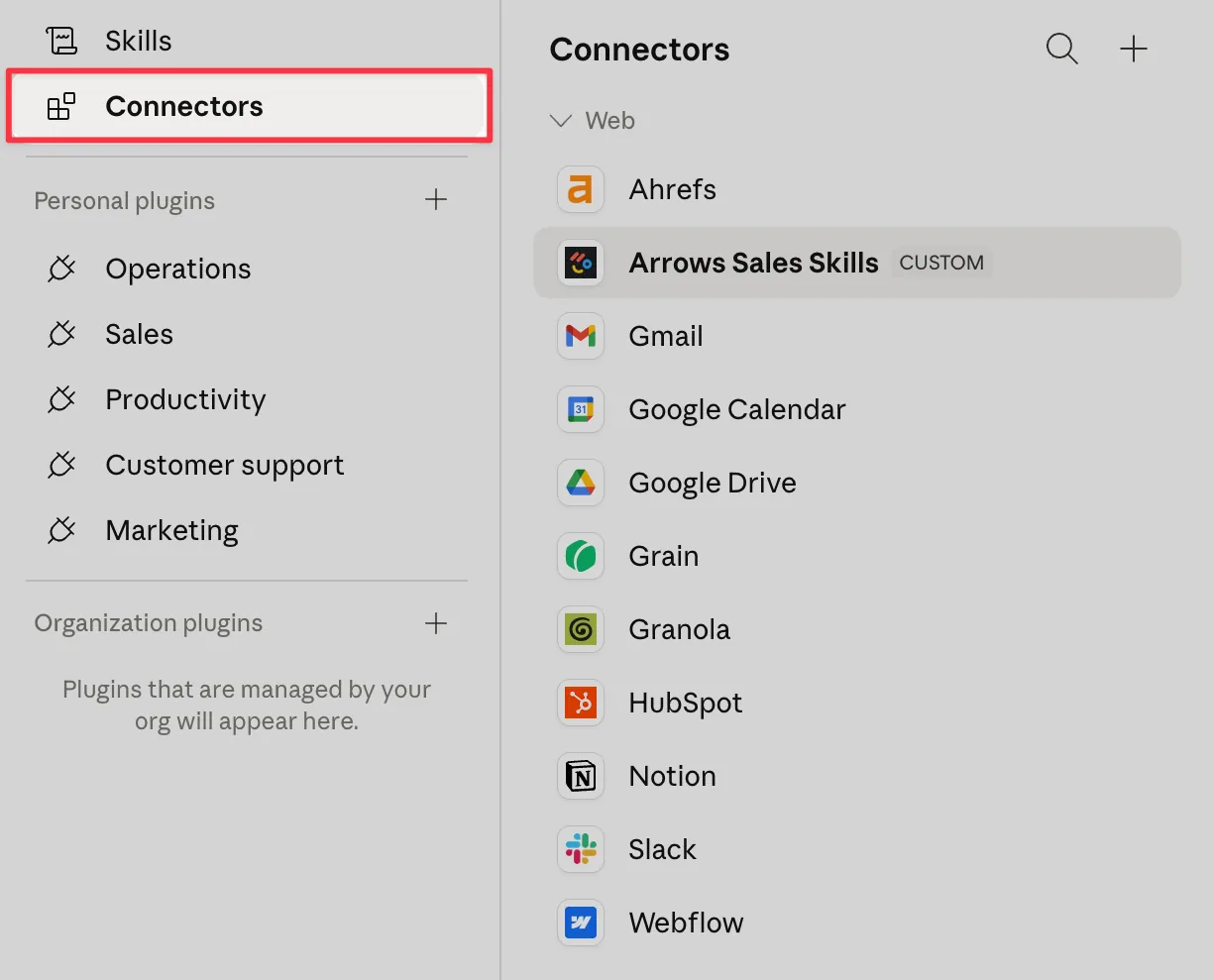
Task: Select the Arrows Sales Skills connector
Action: pyautogui.click(x=857, y=263)
